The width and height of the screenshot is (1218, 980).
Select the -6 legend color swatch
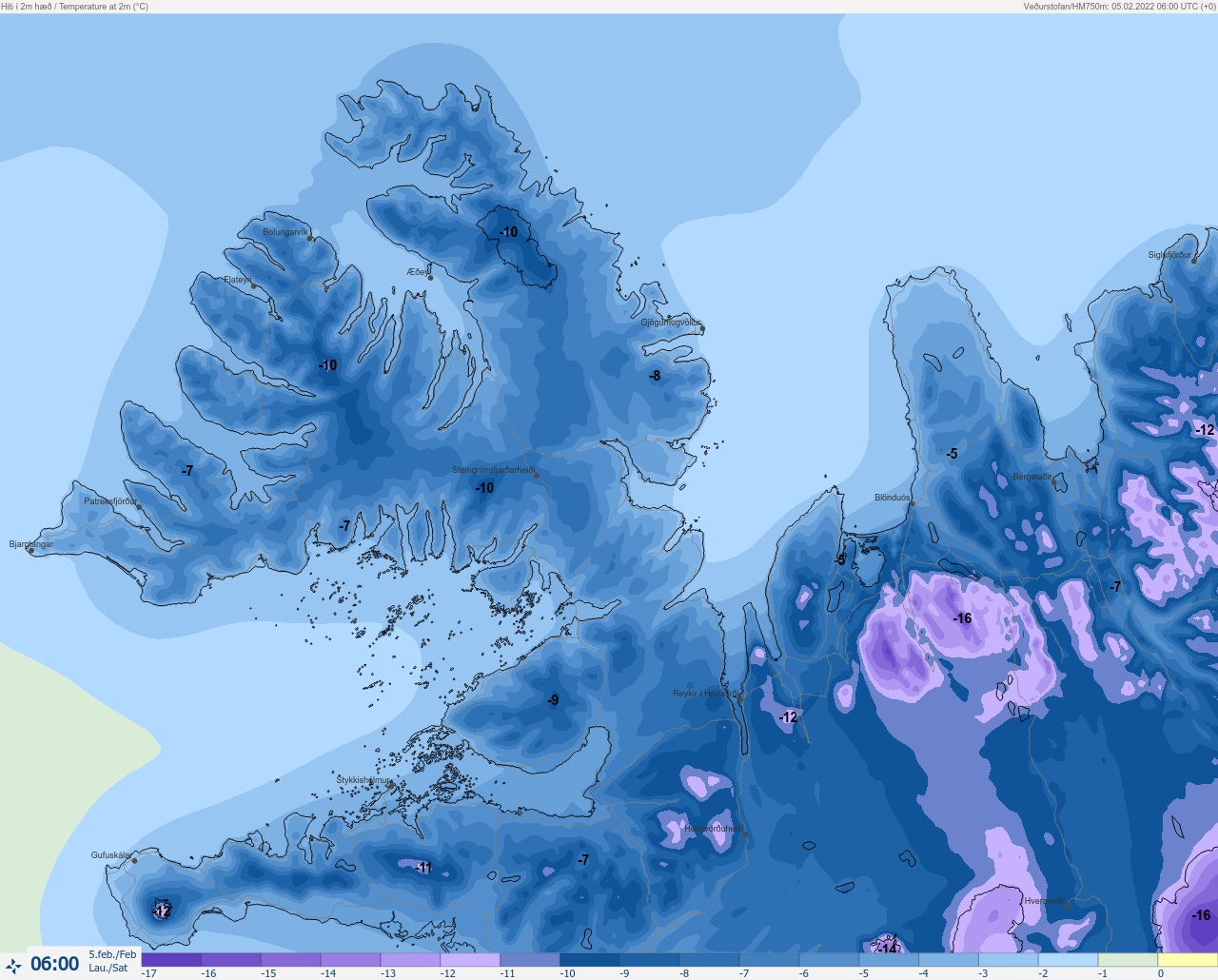point(829,960)
